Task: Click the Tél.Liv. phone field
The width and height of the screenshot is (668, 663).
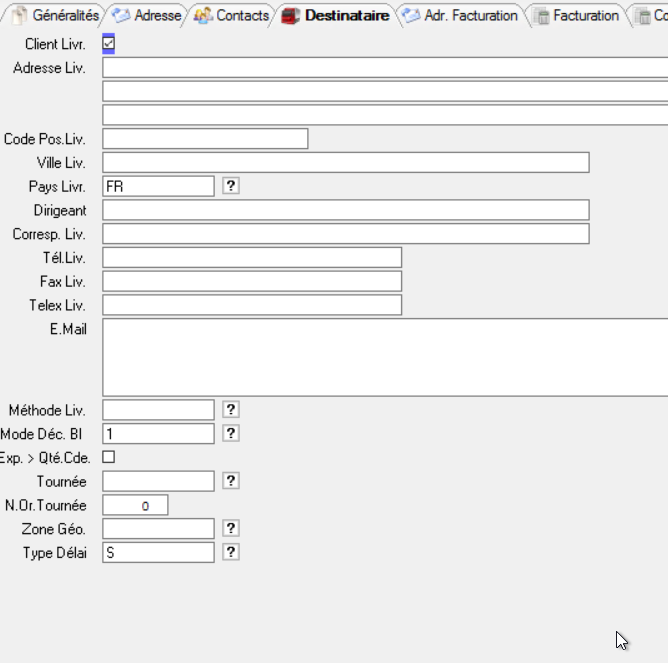Action: 252,258
